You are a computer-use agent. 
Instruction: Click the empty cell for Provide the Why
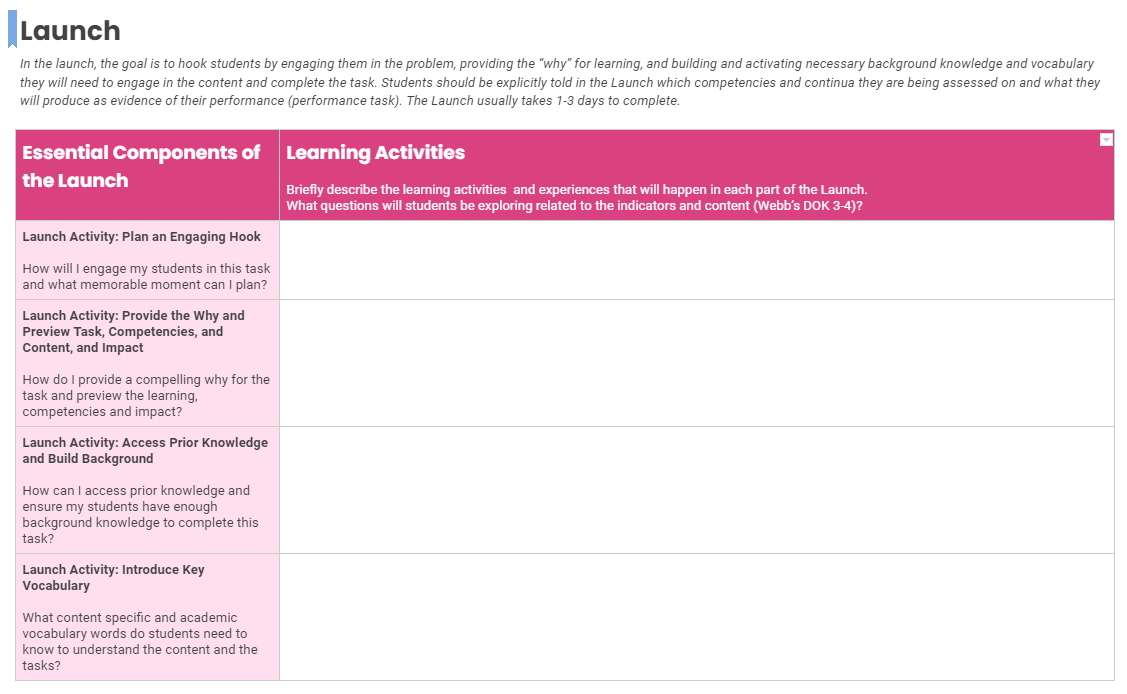(696, 363)
